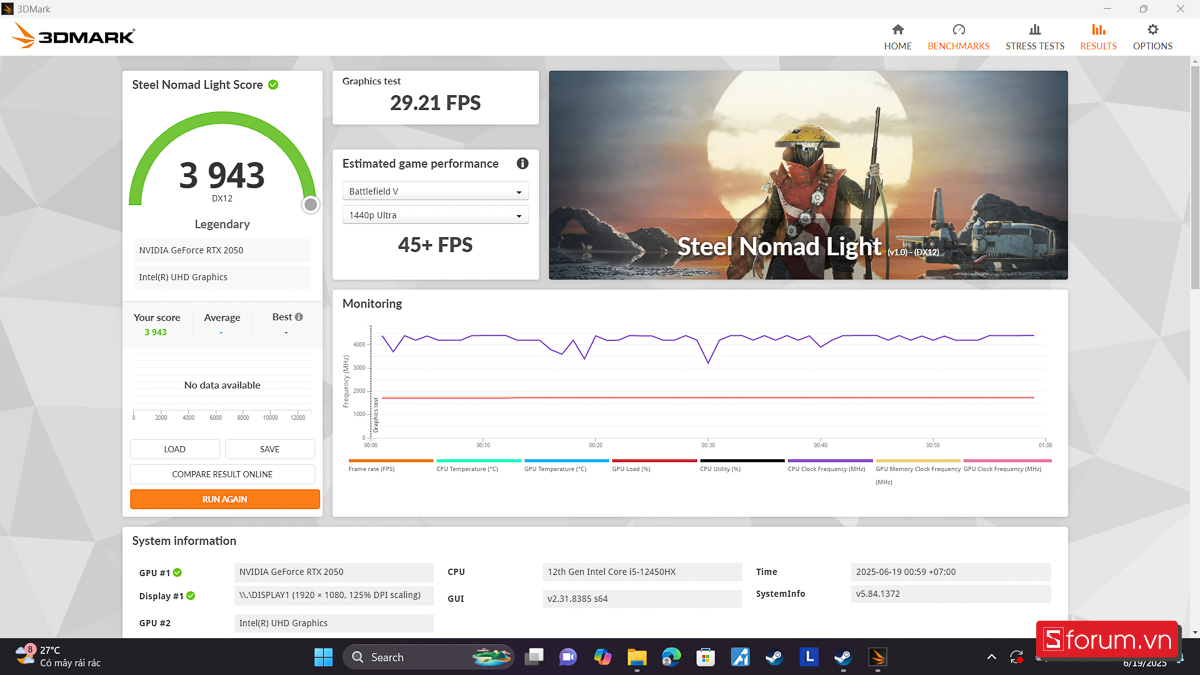Click the 12th Gen Intel Core i5-12450HX value
Image resolution: width=1200 pixels, height=675 pixels.
[641, 572]
